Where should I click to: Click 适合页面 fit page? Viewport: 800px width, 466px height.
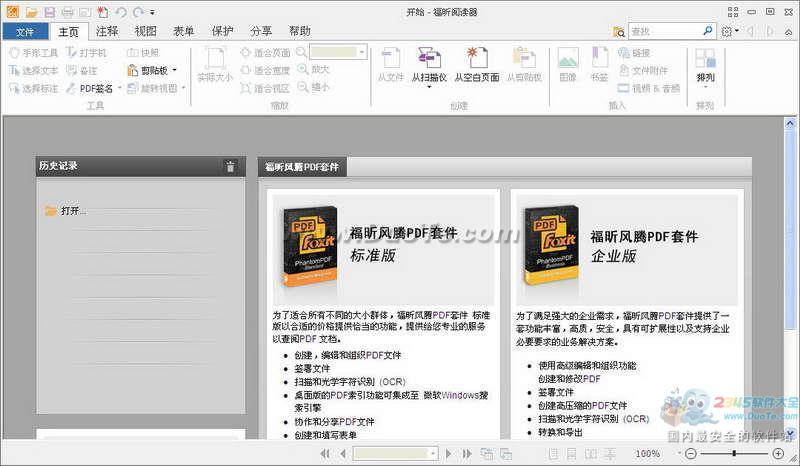coord(265,53)
